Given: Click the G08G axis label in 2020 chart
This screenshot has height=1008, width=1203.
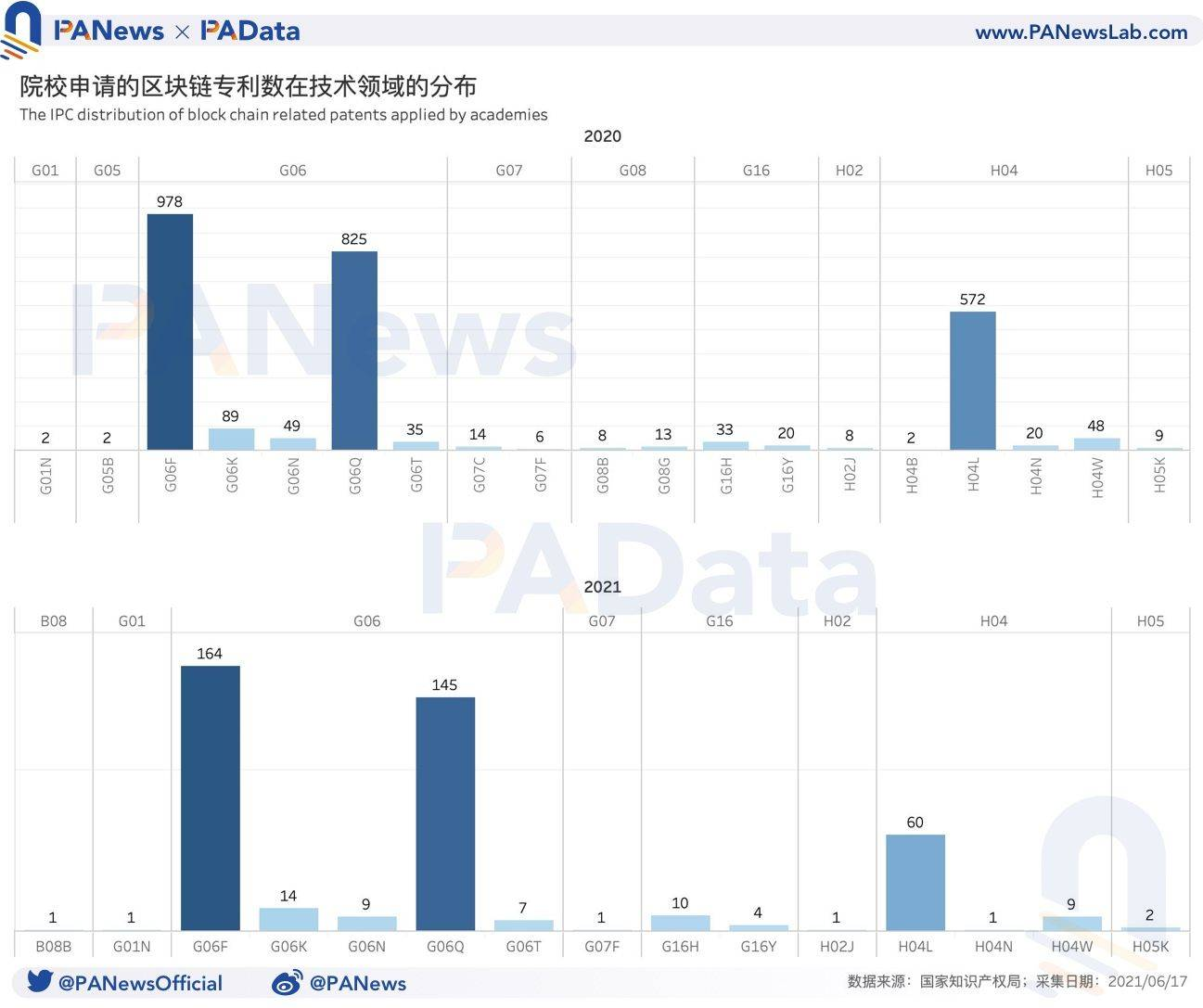Looking at the screenshot, I should tap(664, 475).
